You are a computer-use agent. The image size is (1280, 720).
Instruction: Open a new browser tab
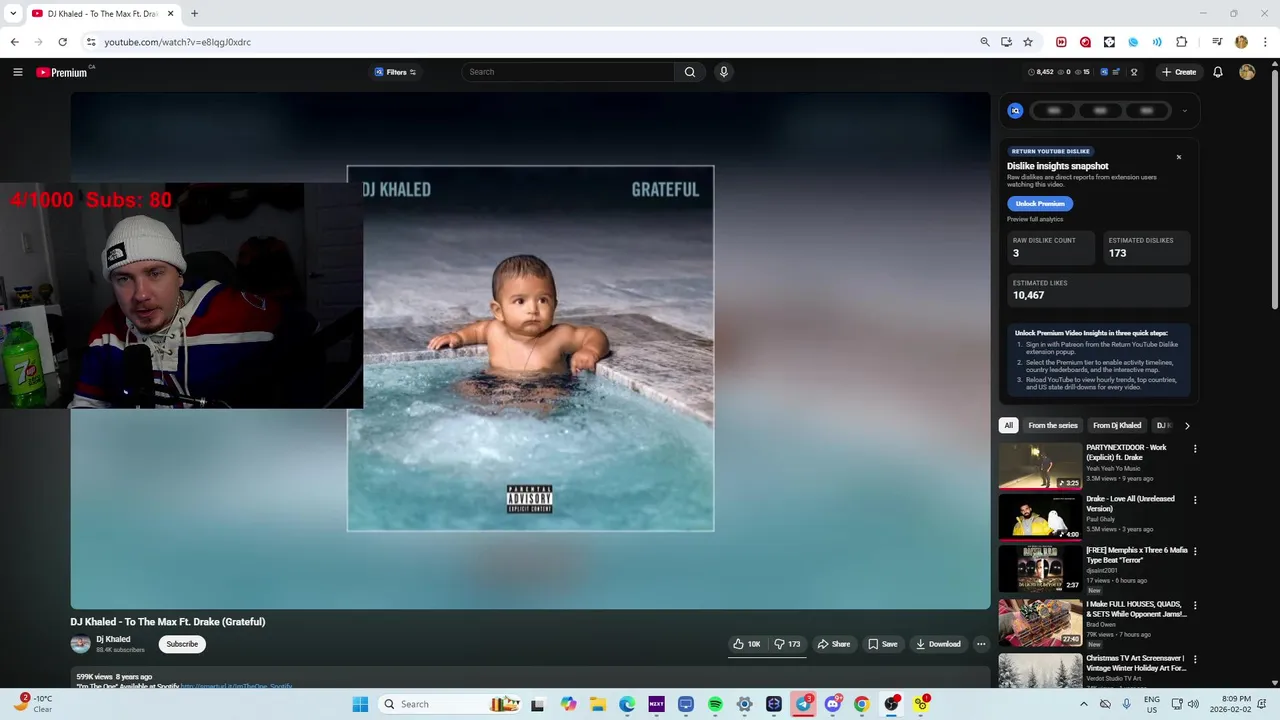(194, 14)
